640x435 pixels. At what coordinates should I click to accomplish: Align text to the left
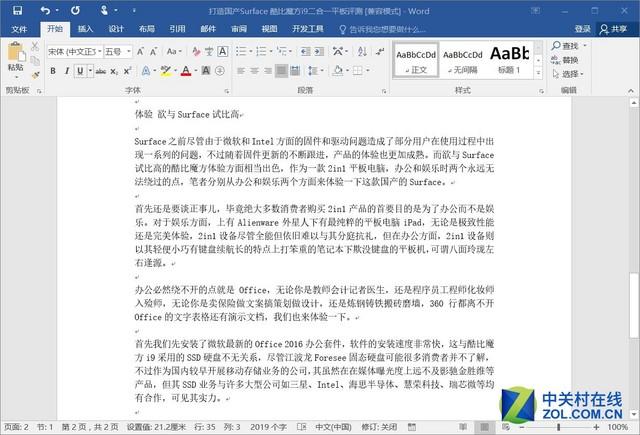(x=241, y=71)
